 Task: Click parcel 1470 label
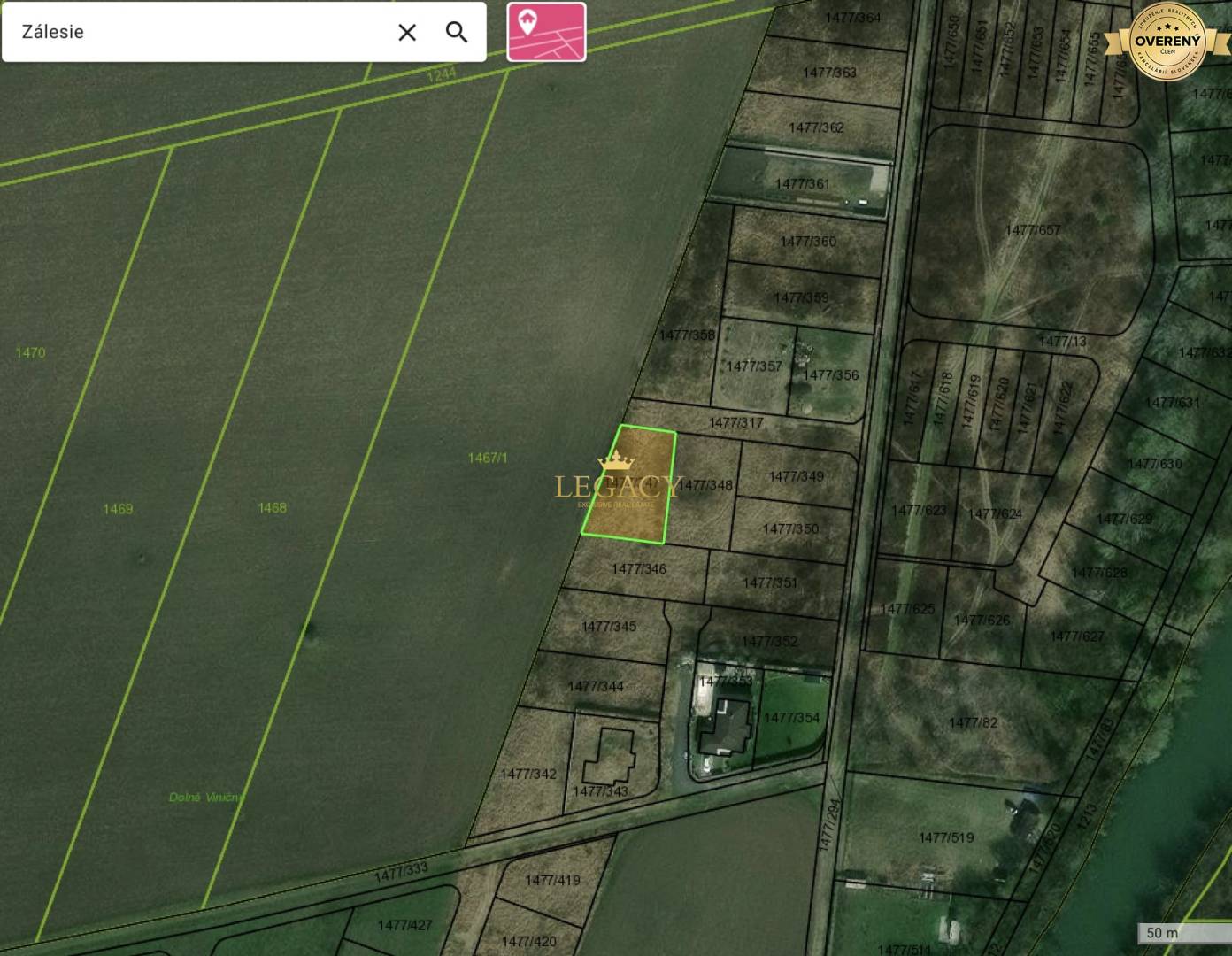tap(30, 352)
